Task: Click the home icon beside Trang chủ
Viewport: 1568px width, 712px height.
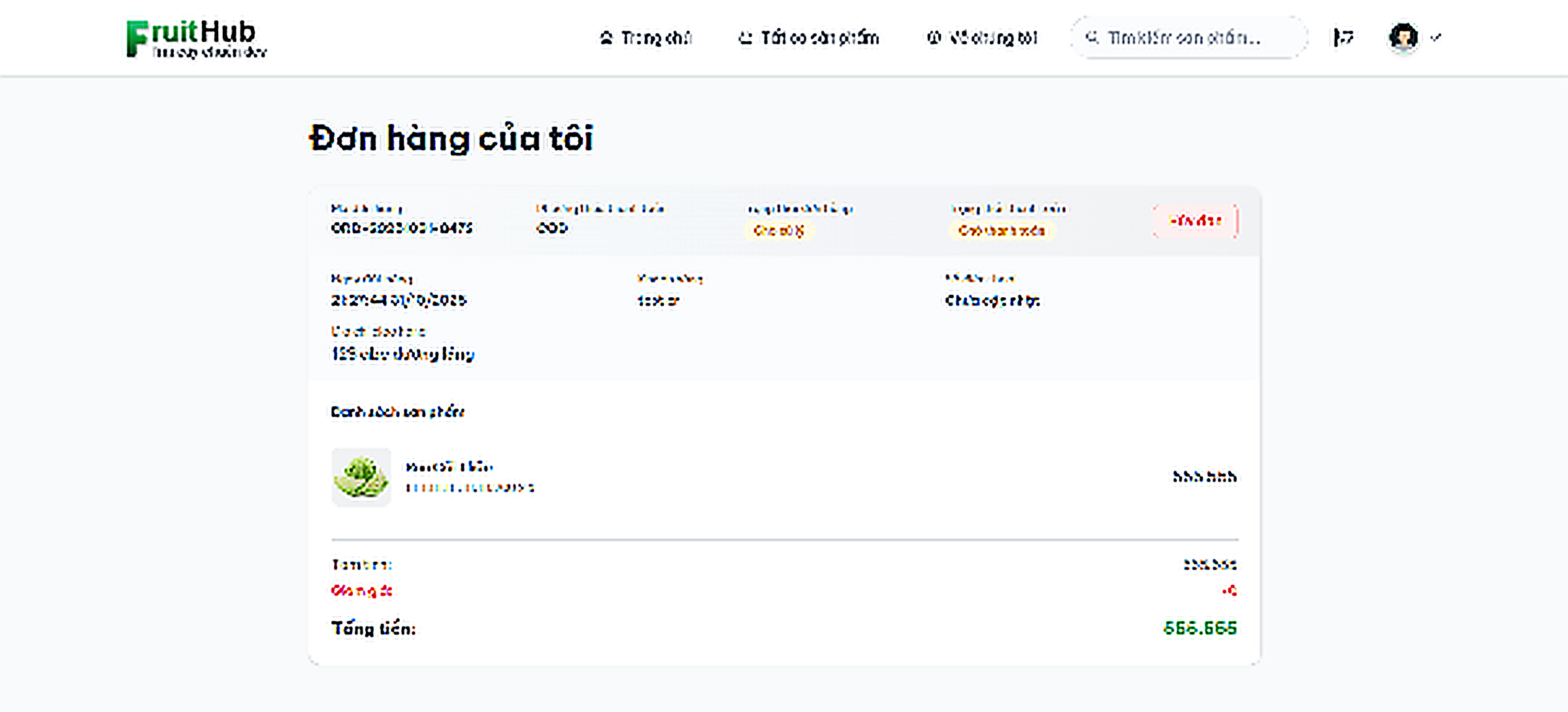Action: click(606, 38)
